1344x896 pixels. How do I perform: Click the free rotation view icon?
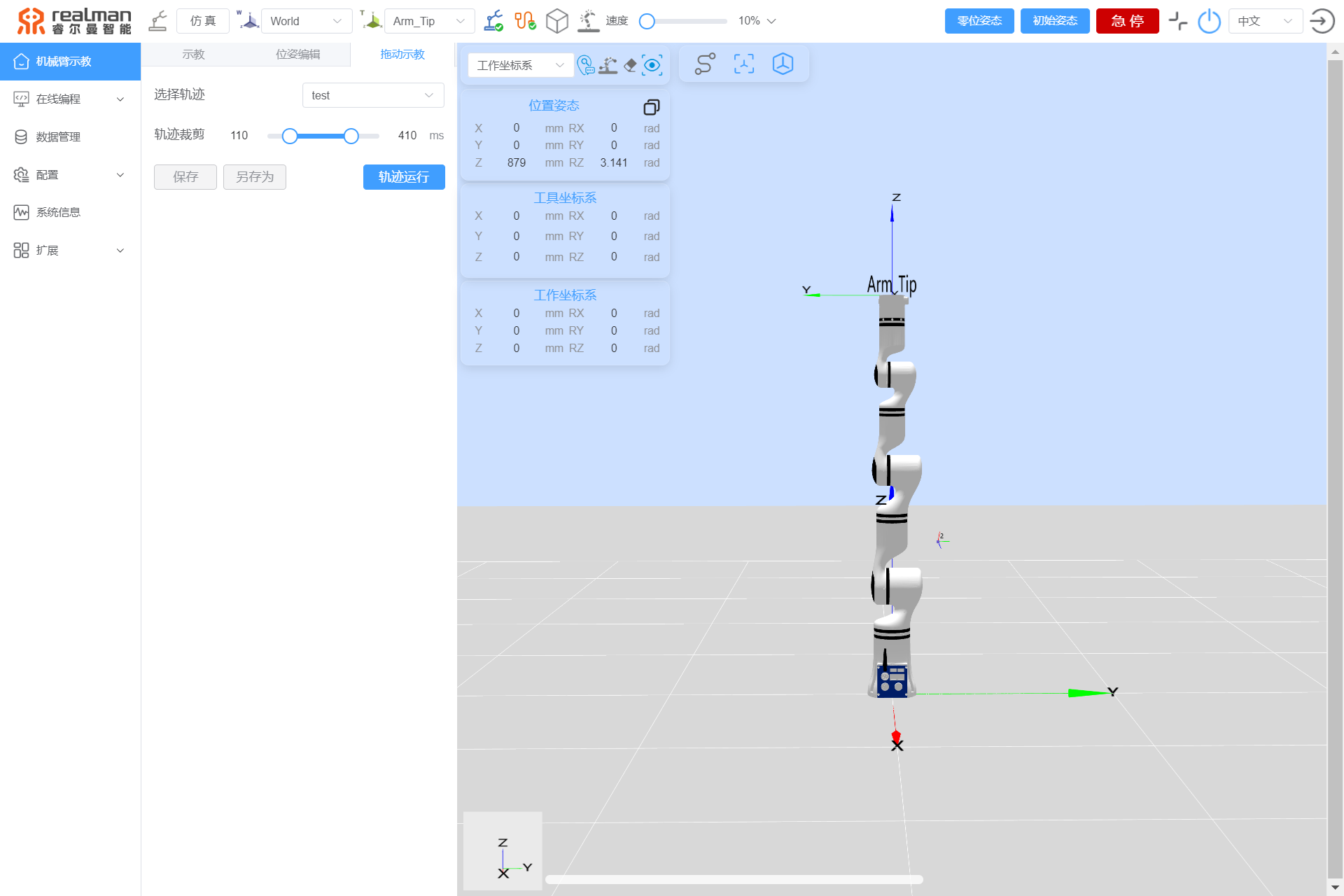[x=783, y=65]
